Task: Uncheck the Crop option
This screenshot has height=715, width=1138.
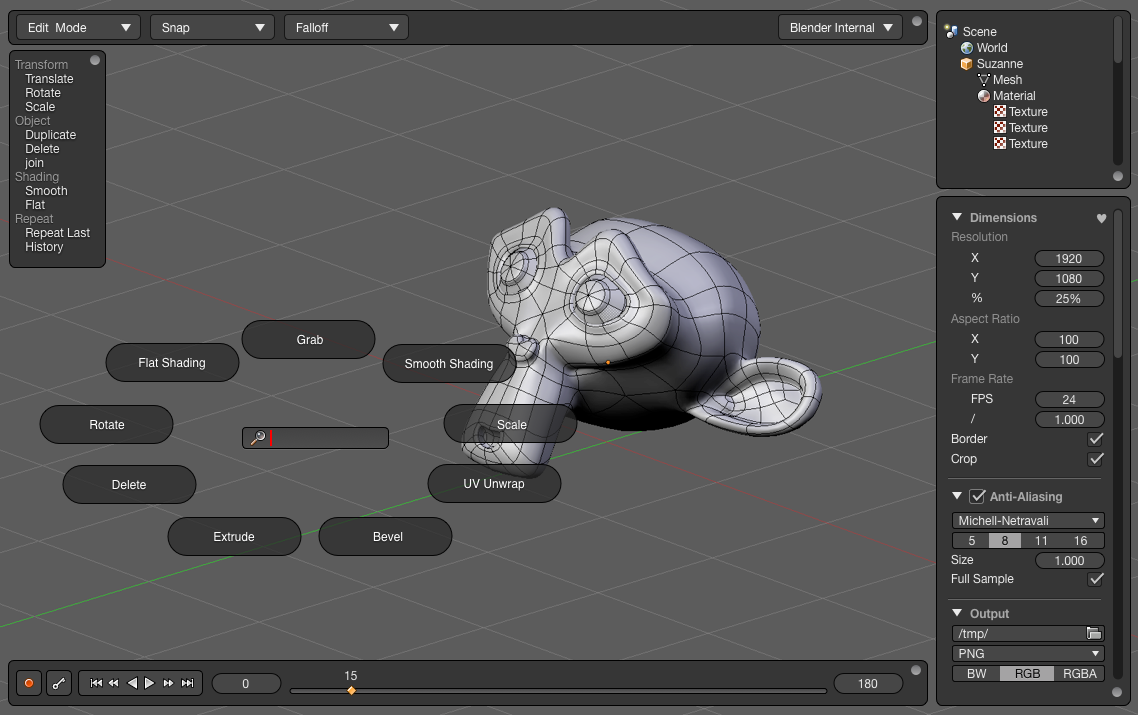Action: [x=1095, y=459]
